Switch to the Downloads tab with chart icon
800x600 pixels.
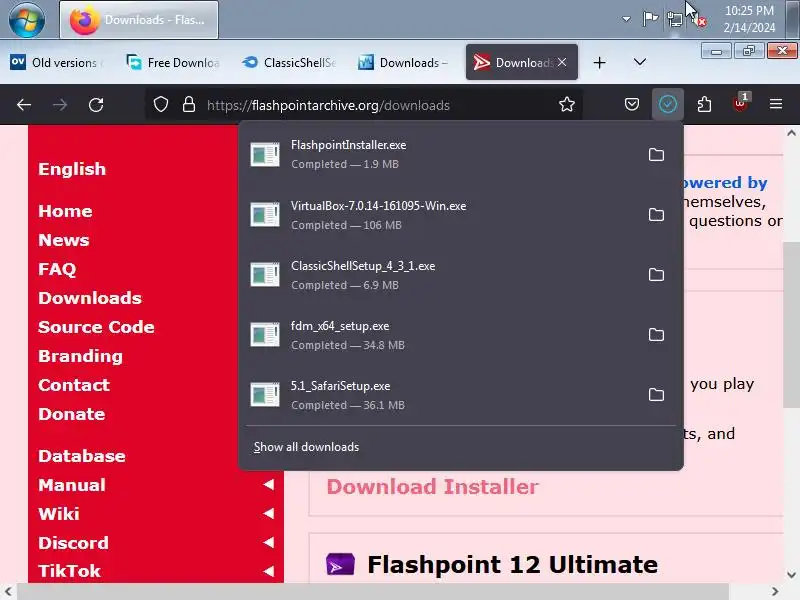404,63
